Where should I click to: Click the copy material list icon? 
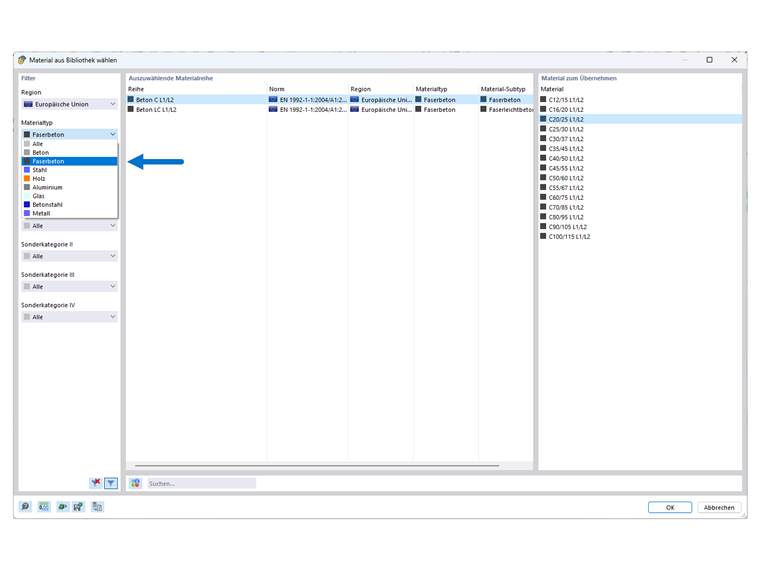(x=97, y=507)
